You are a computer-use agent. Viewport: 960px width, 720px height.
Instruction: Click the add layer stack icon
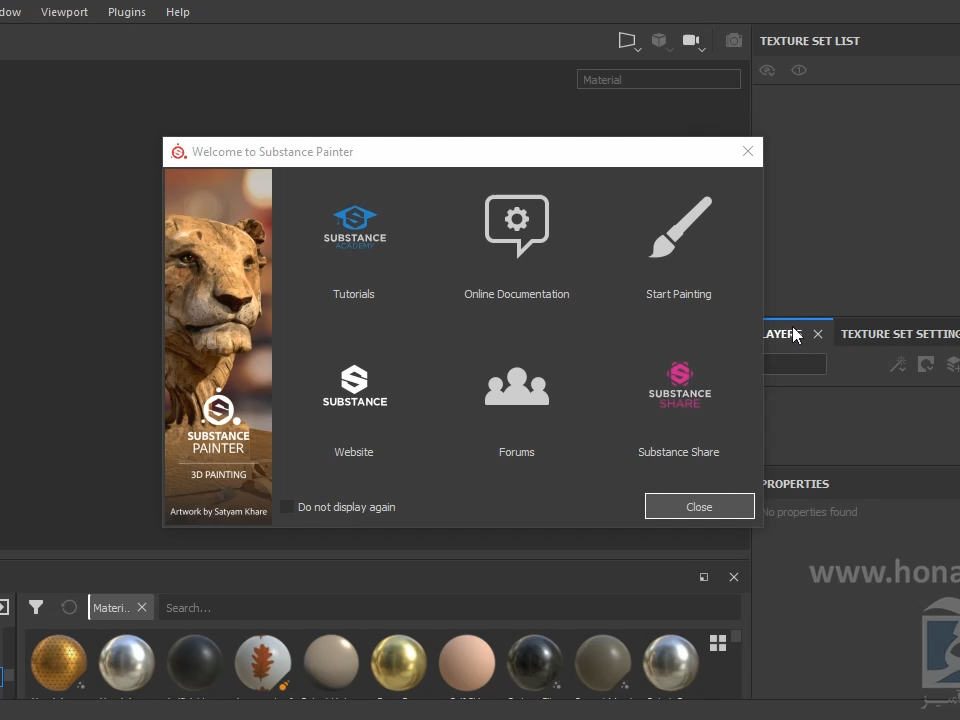(x=953, y=365)
